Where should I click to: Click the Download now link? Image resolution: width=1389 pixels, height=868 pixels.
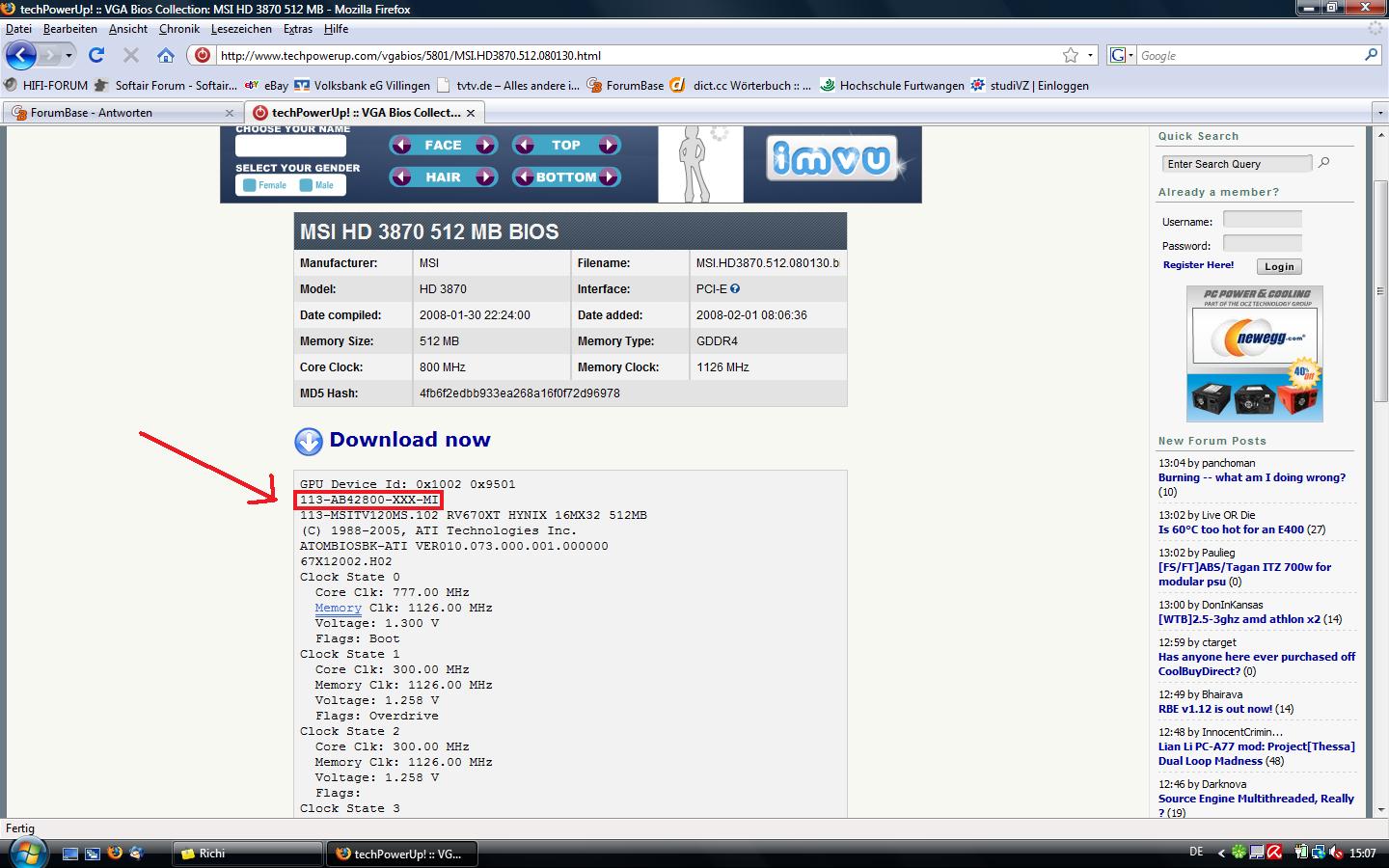pyautogui.click(x=410, y=440)
